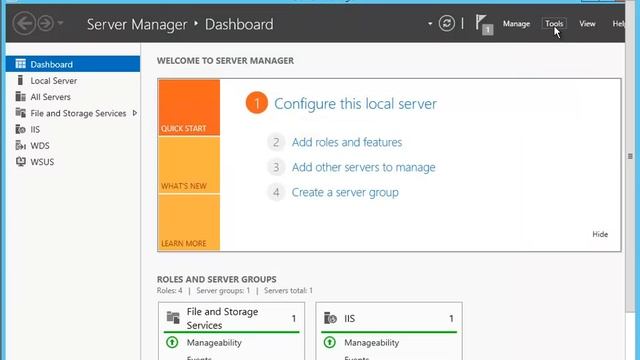Refresh the Server Manager dashboard
Viewport: 640px width, 360px height.
[x=447, y=23]
